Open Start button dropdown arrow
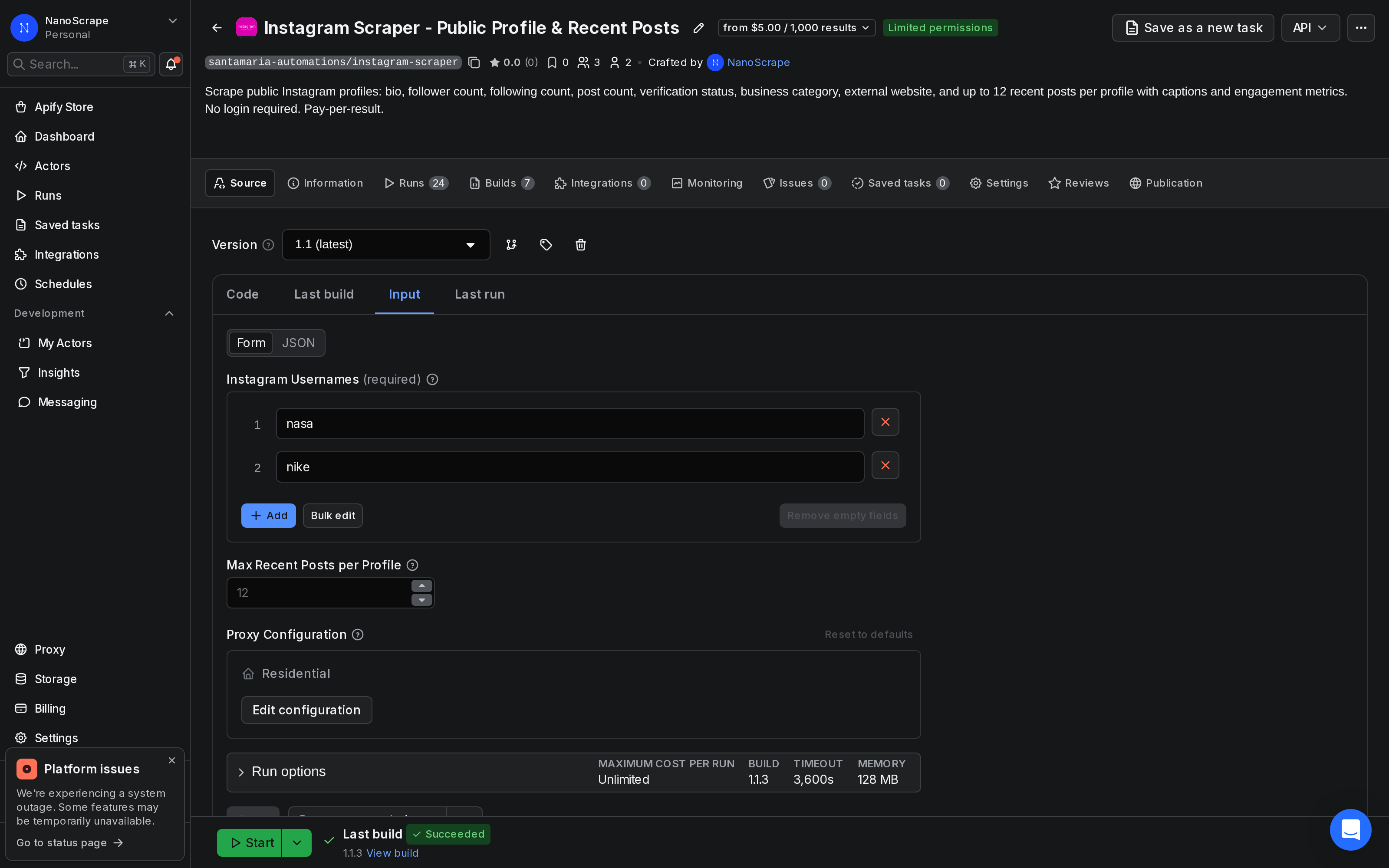The width and height of the screenshot is (1389, 868). click(297, 843)
